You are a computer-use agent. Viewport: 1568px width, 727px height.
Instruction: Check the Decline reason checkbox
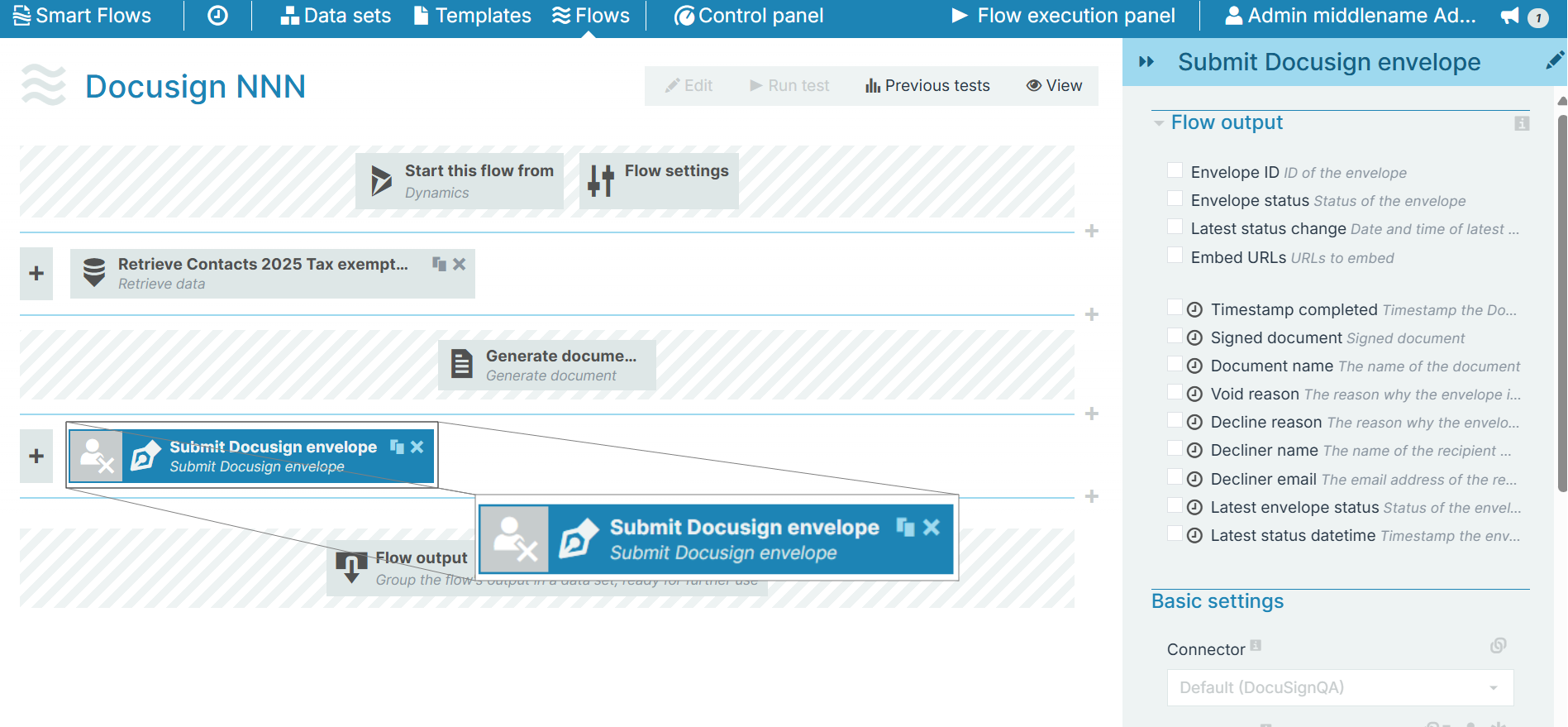click(1175, 420)
